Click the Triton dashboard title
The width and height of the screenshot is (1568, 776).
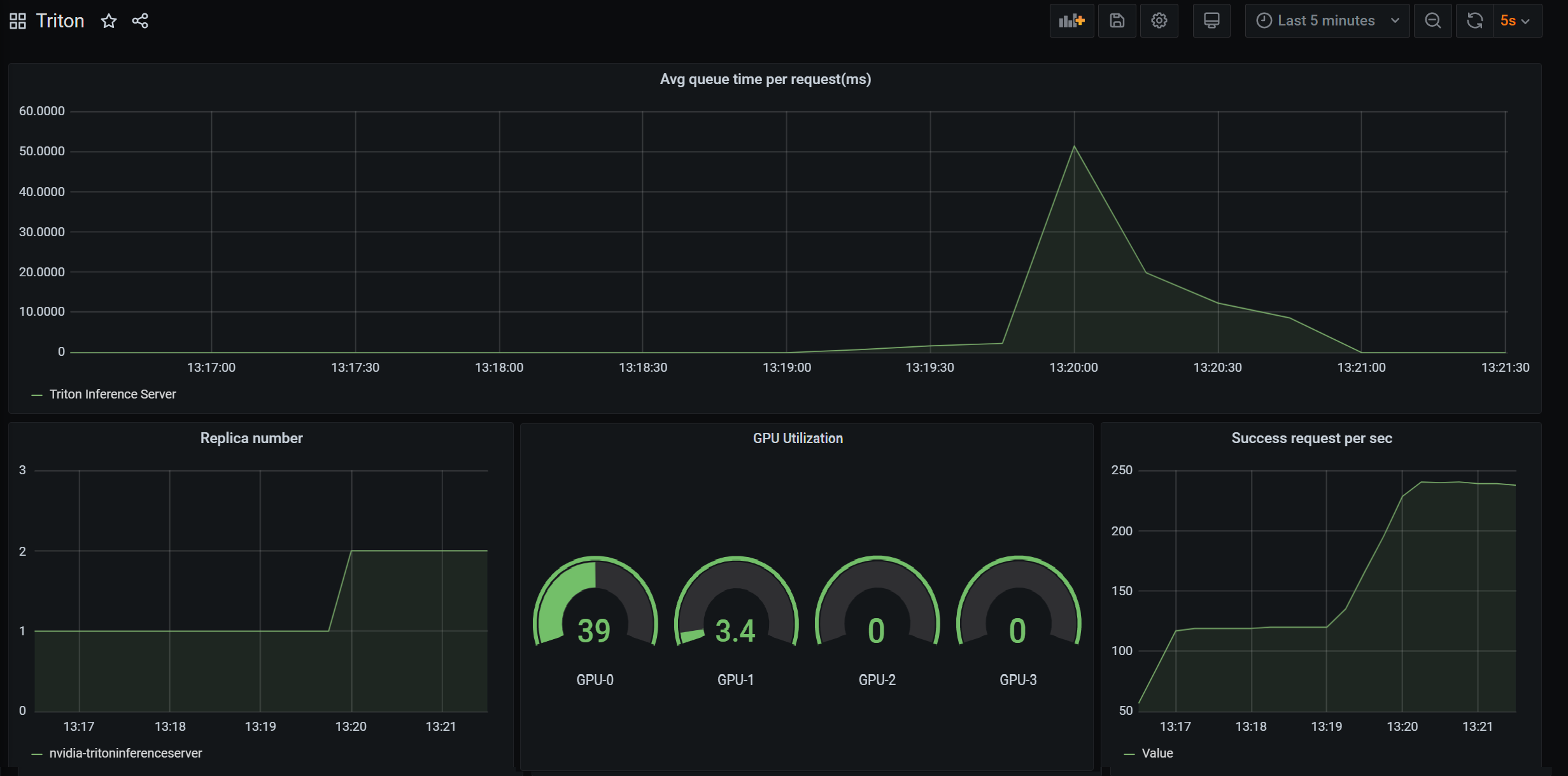pyautogui.click(x=60, y=21)
